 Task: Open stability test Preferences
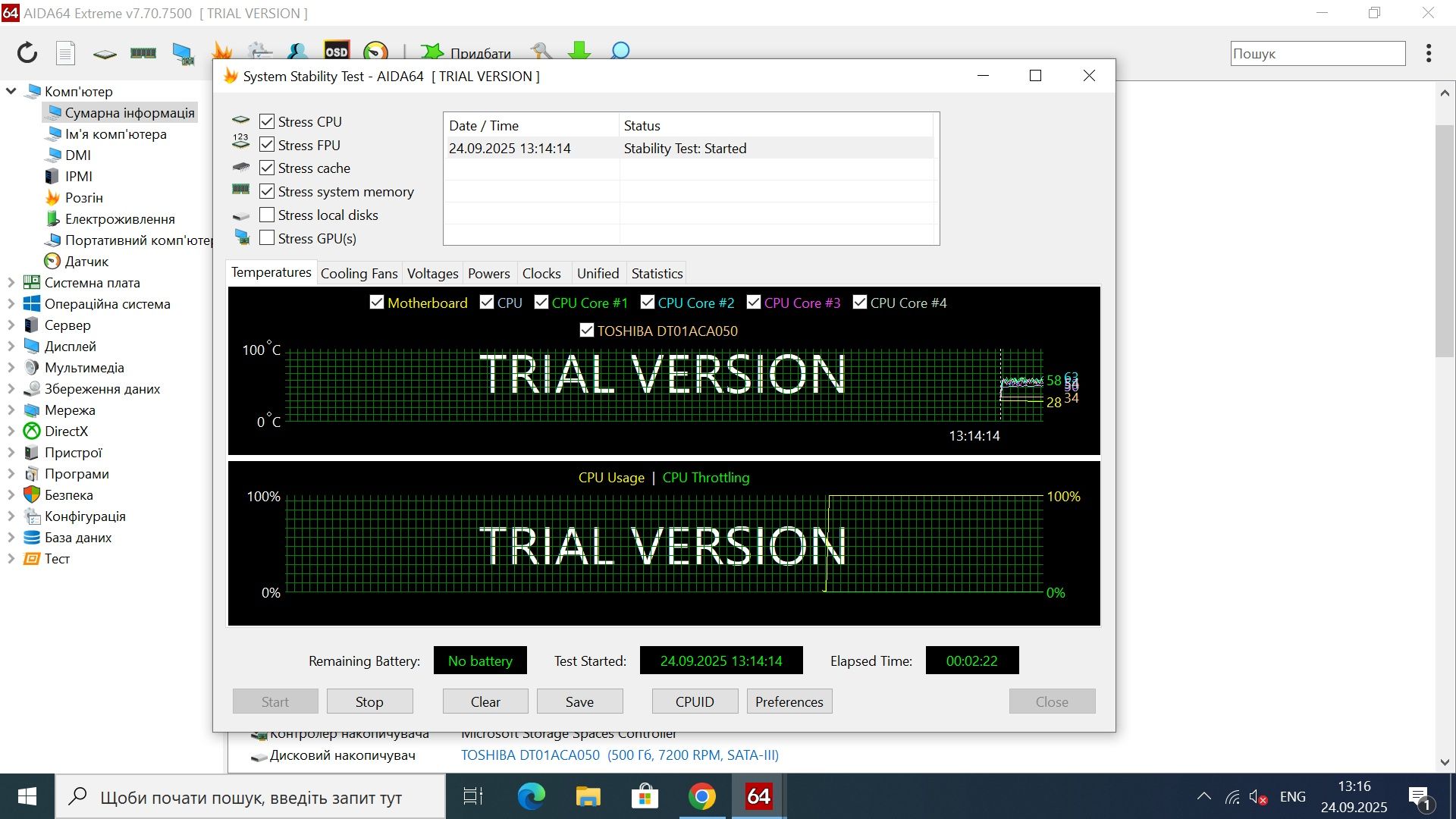[789, 701]
